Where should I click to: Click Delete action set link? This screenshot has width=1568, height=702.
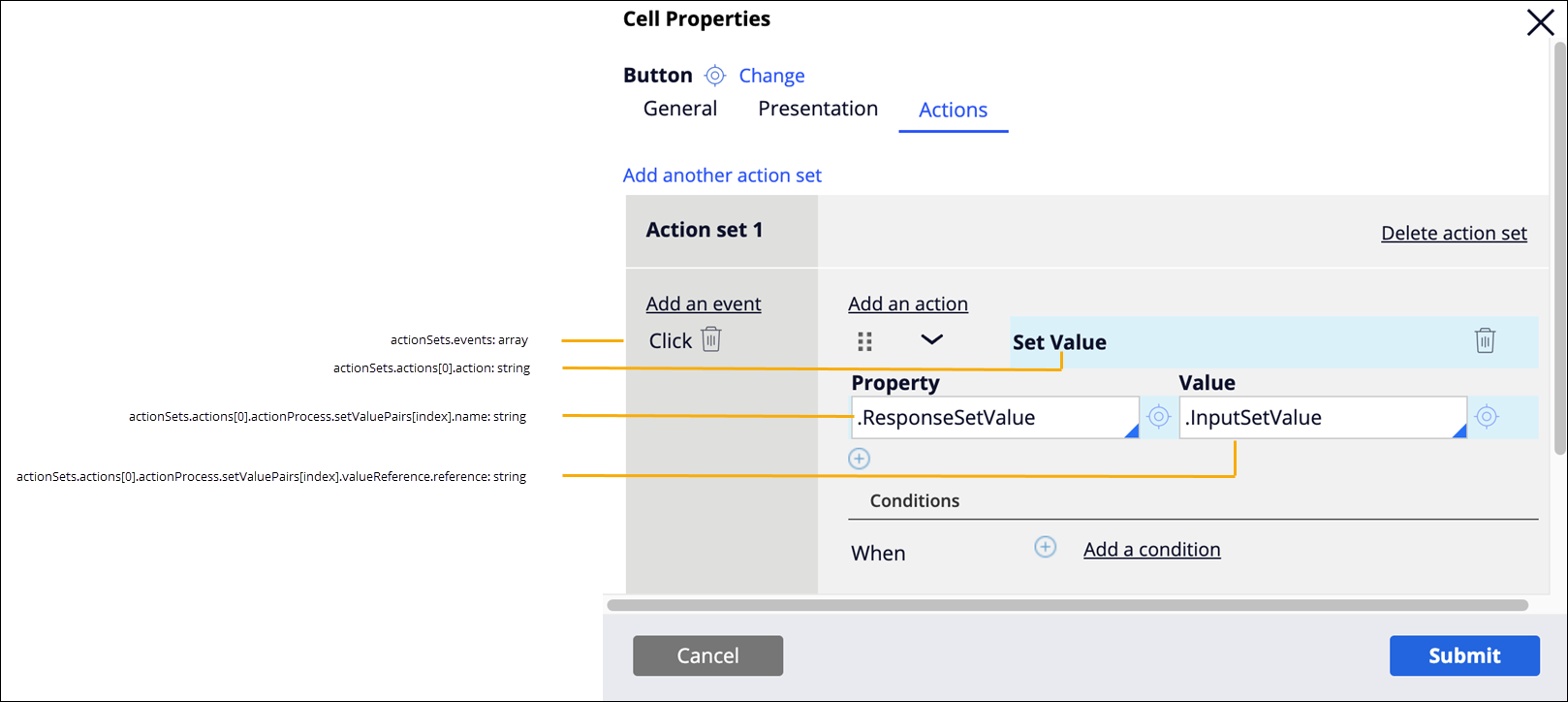[1454, 233]
